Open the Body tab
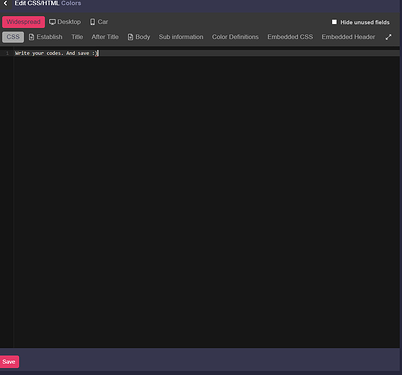 (x=139, y=37)
